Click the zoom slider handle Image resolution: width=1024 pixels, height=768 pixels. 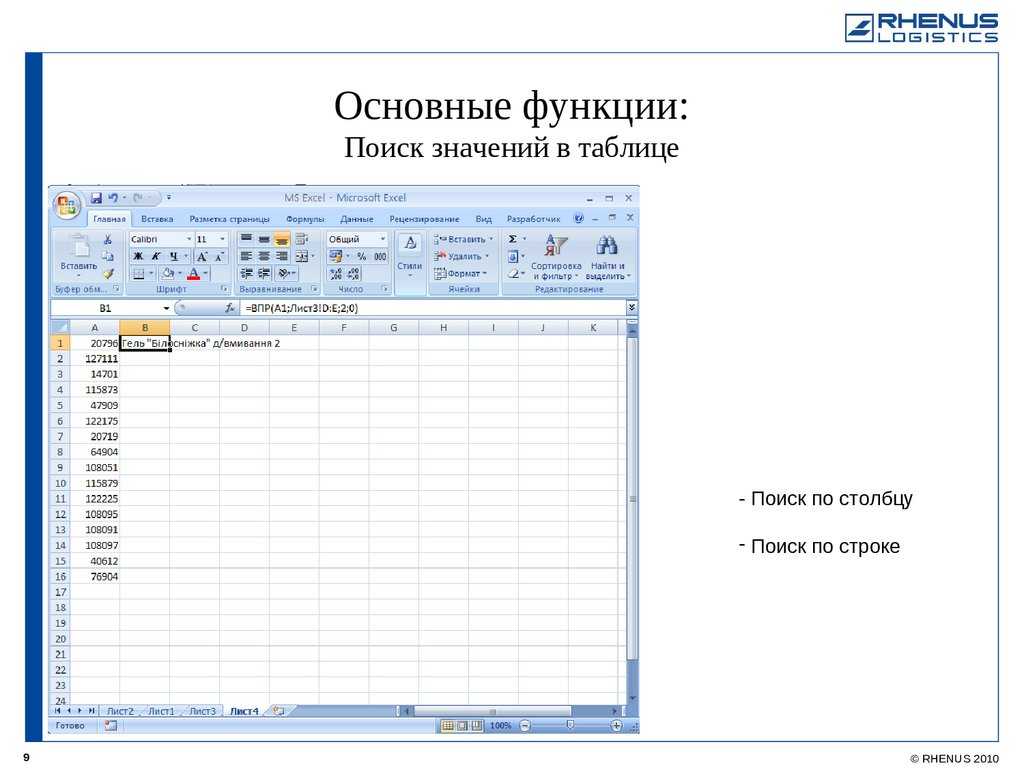click(x=570, y=725)
